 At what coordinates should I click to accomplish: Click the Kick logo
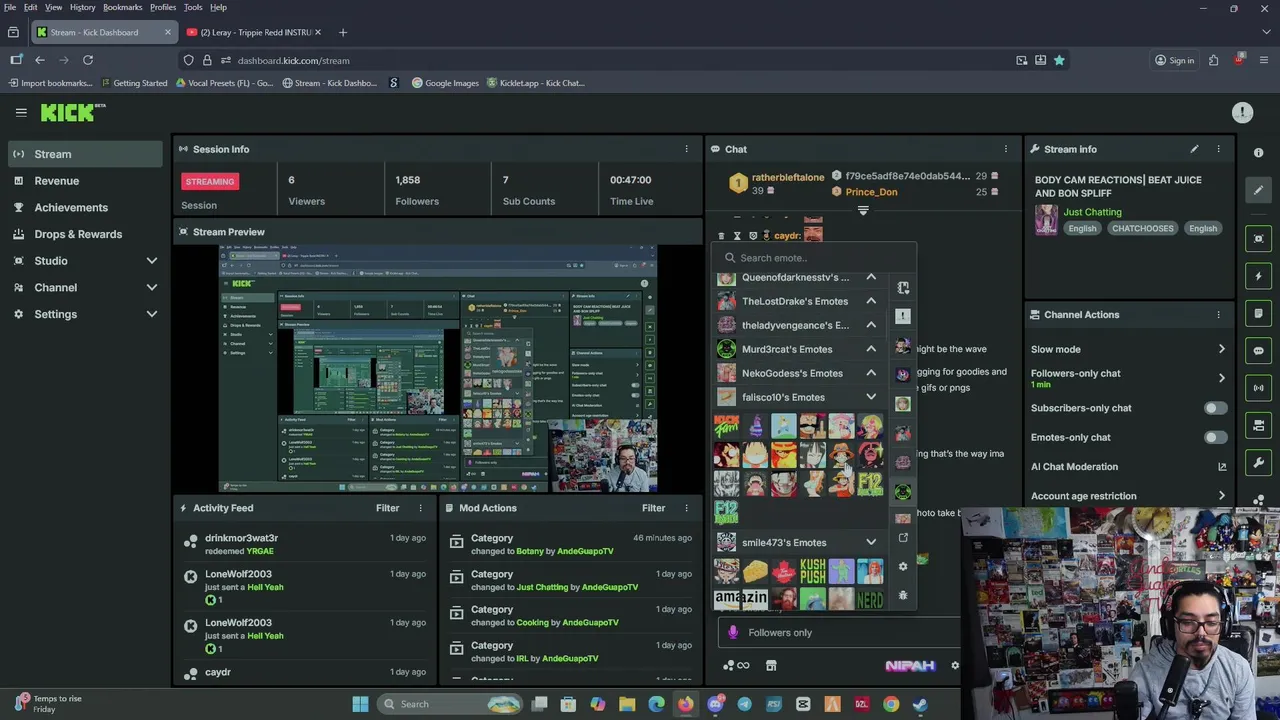[x=73, y=112]
